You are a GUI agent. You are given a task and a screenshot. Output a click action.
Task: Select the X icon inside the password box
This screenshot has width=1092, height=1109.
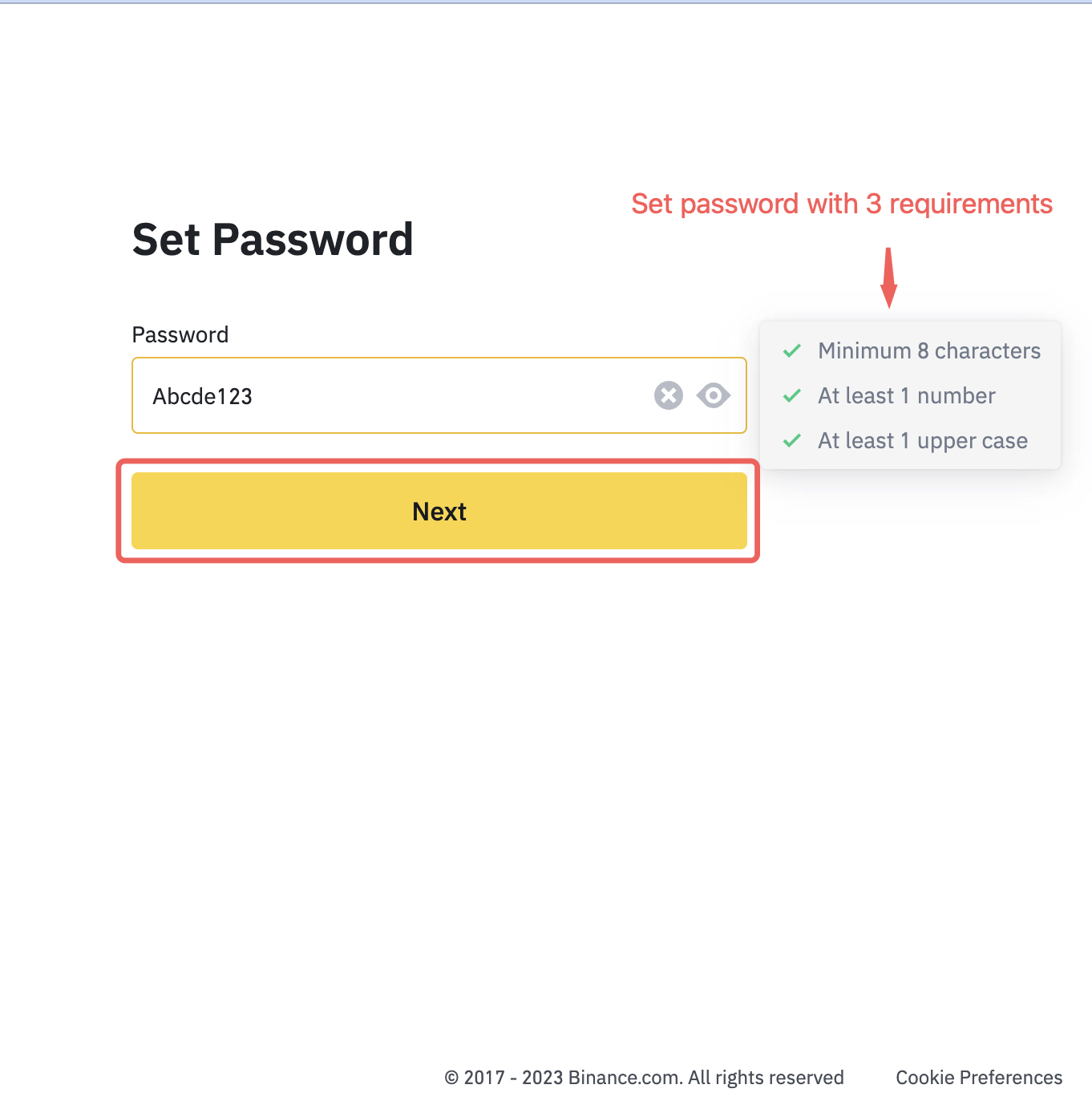coord(668,395)
